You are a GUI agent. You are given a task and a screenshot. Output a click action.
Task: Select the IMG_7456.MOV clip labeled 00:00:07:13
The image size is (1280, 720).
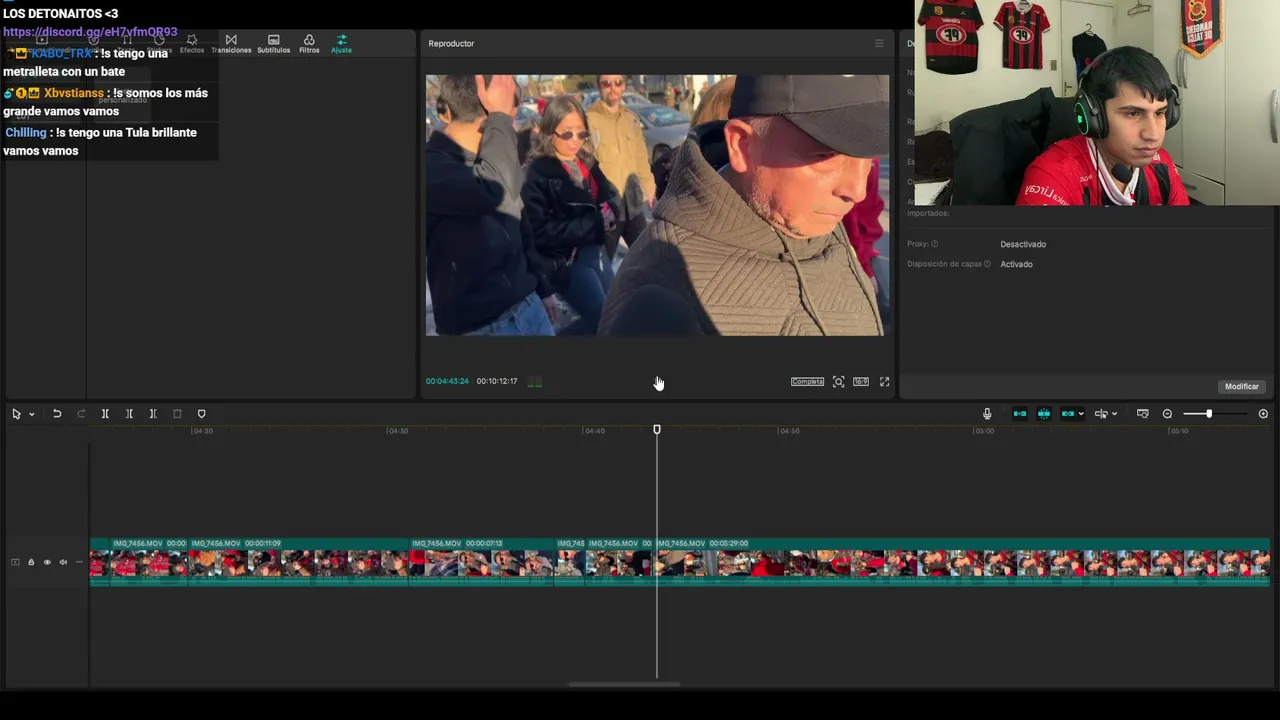[482, 562]
